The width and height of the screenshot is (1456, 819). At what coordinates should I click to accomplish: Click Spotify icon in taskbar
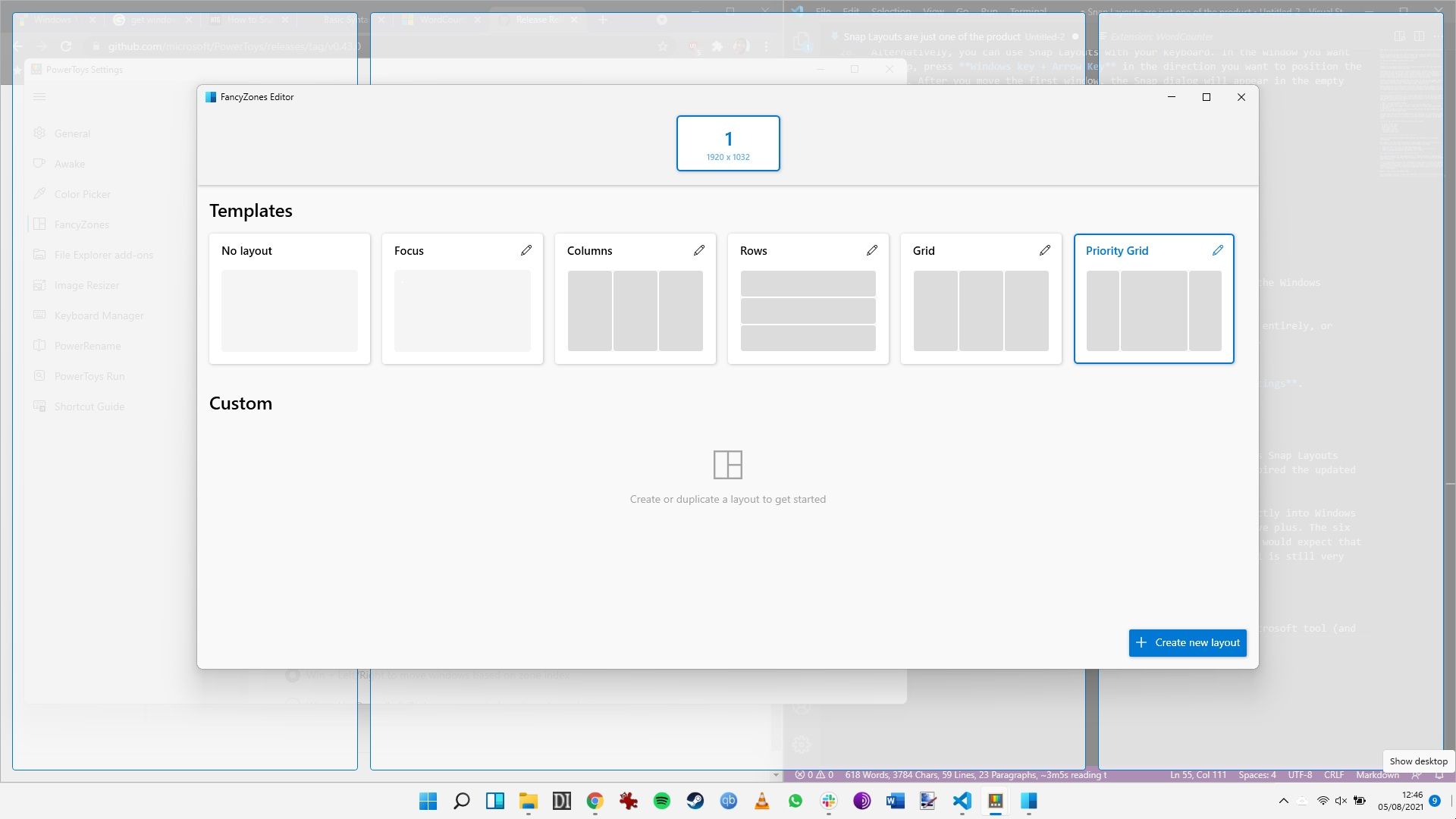tap(661, 801)
